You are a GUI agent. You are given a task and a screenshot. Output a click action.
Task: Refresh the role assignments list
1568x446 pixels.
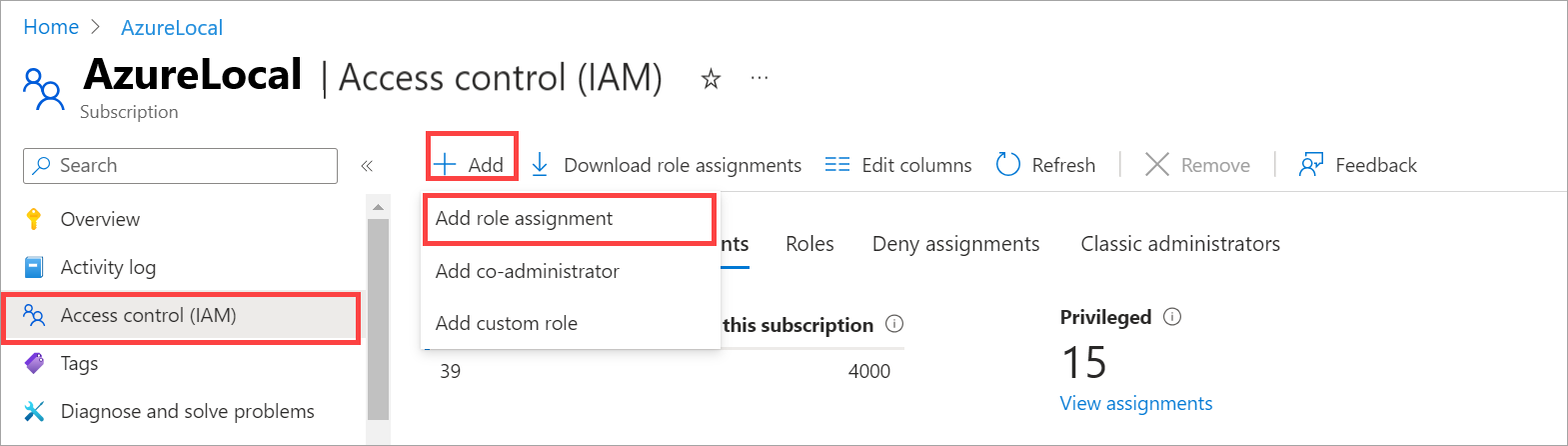pyautogui.click(x=1046, y=165)
